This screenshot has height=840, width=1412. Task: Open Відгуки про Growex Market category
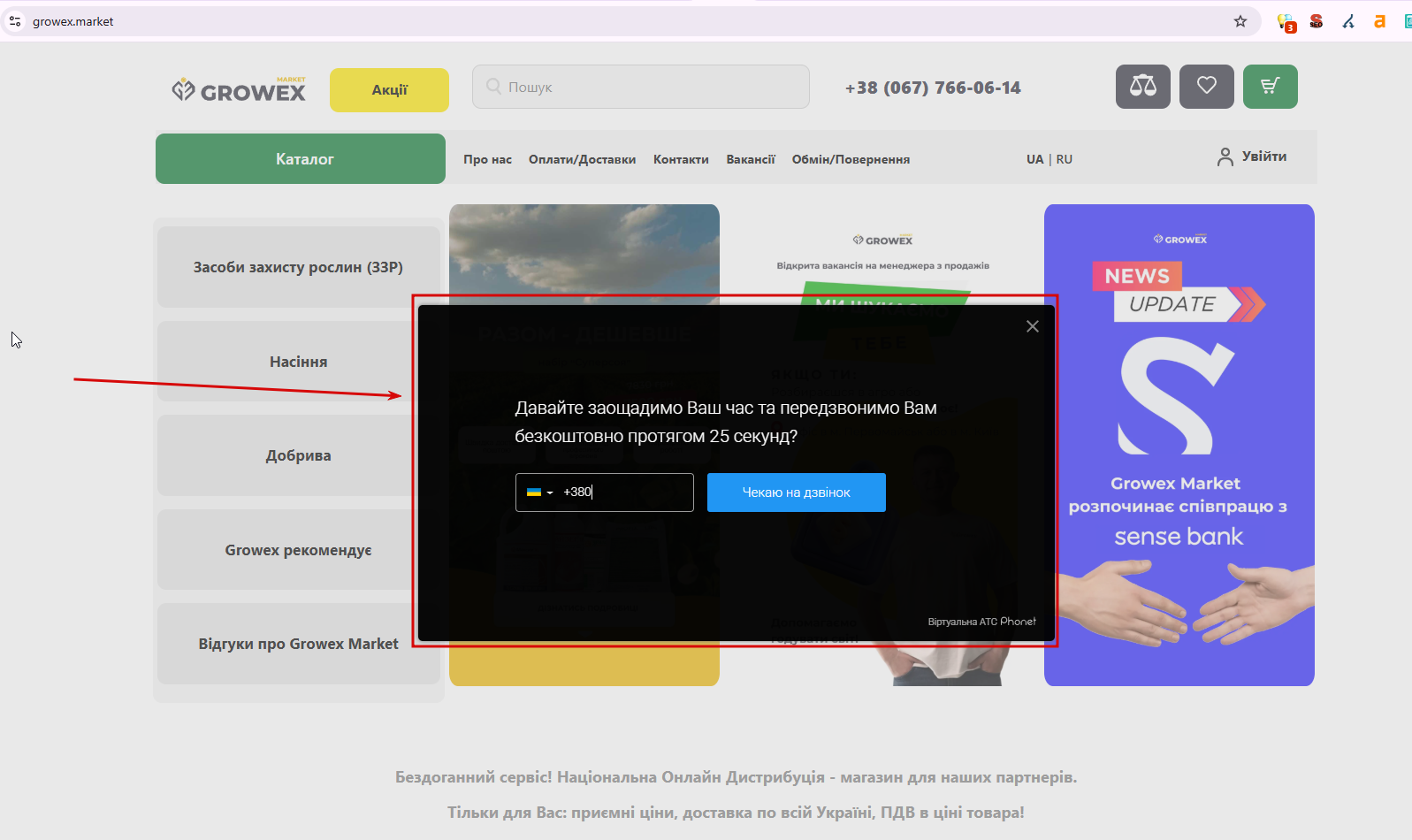click(x=299, y=644)
